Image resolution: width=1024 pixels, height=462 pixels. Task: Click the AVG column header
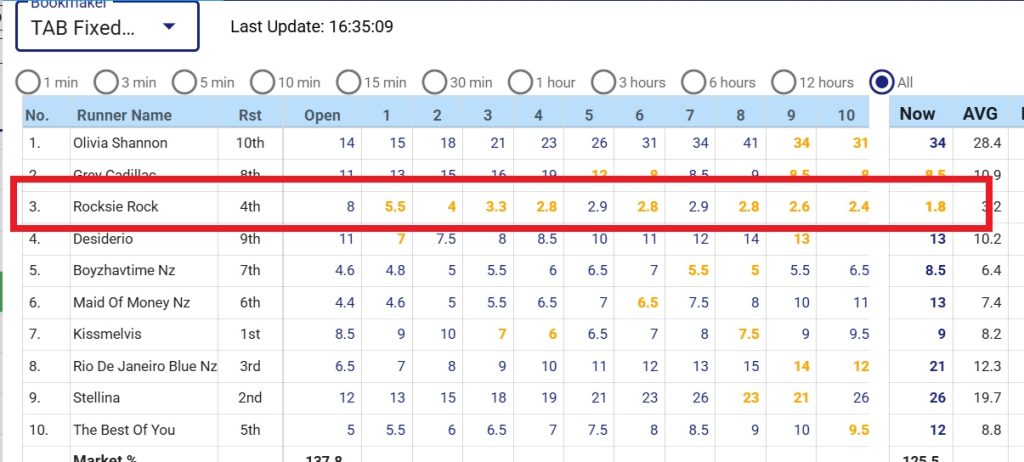pyautogui.click(x=980, y=114)
